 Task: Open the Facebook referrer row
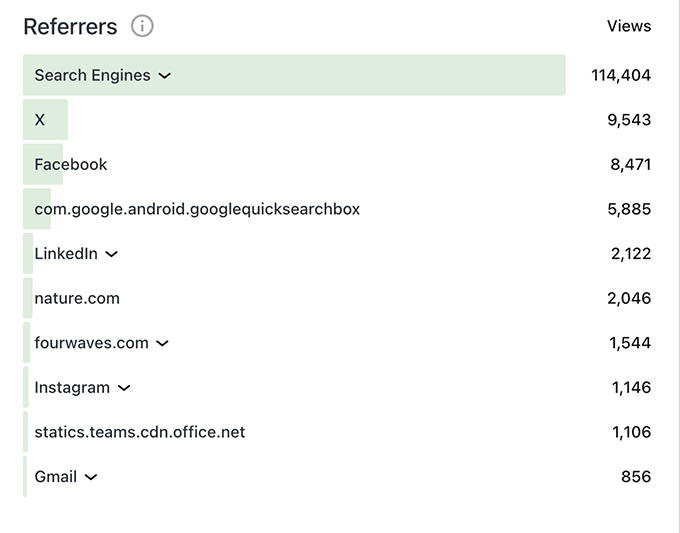(x=71, y=164)
